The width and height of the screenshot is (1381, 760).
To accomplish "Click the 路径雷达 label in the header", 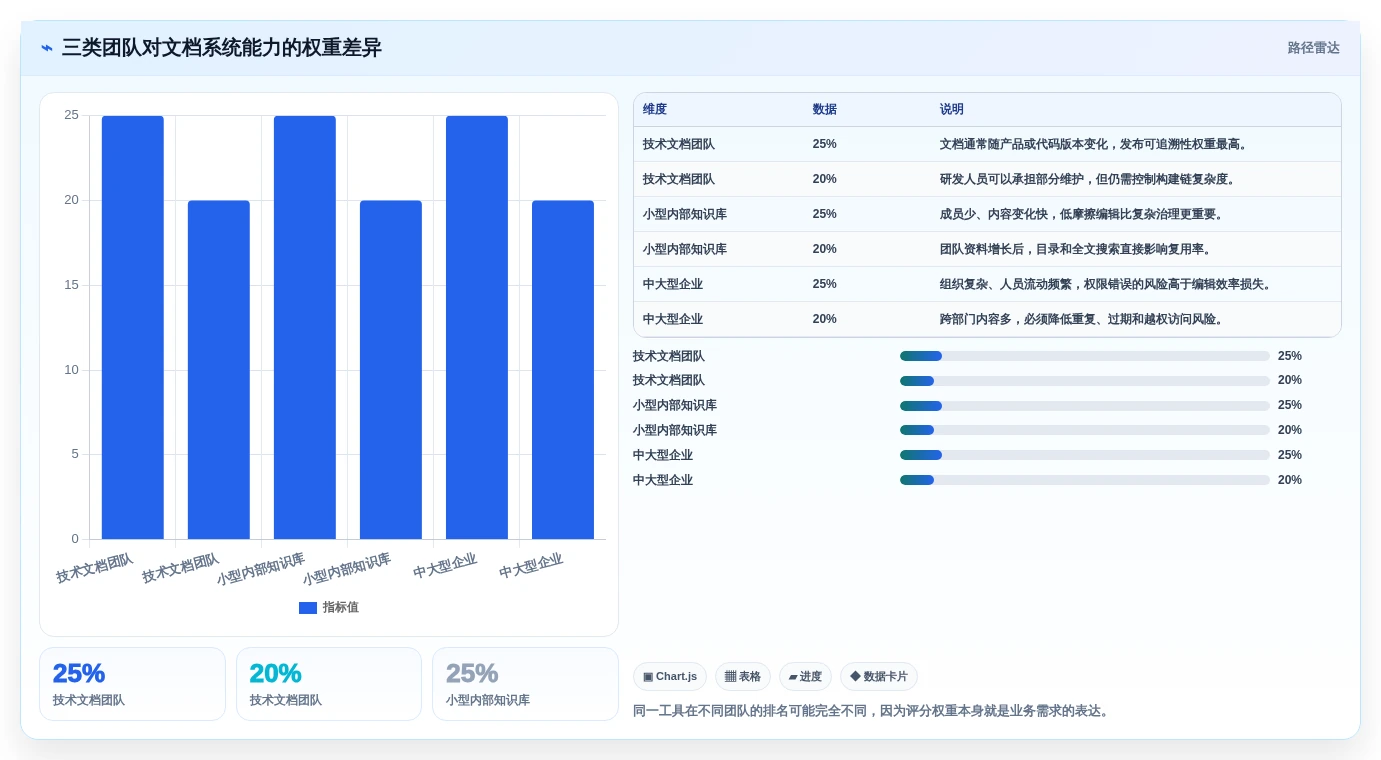I will point(1313,48).
